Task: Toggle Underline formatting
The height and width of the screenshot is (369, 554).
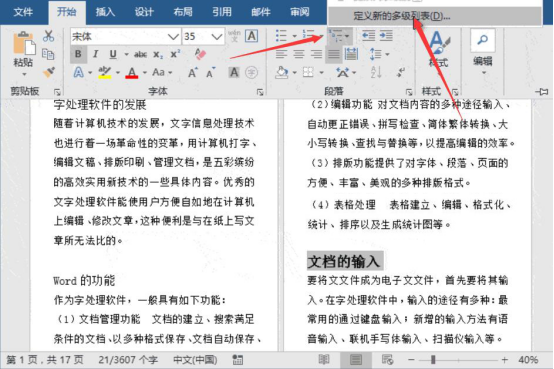Action: pos(113,54)
